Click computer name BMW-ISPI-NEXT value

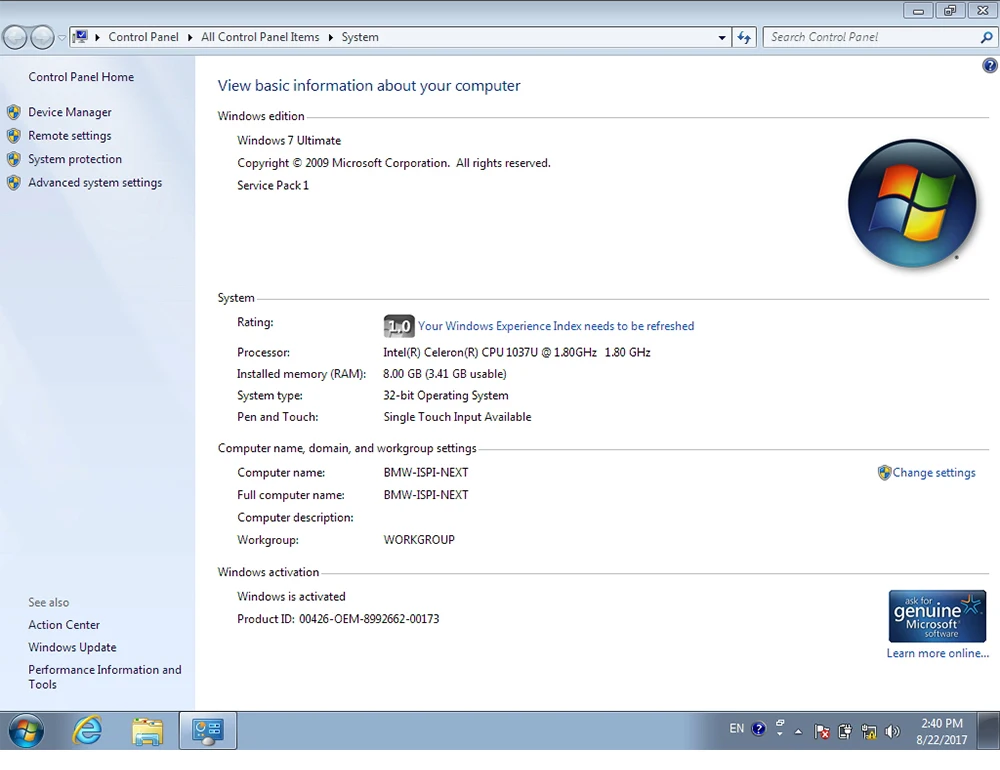tap(426, 473)
